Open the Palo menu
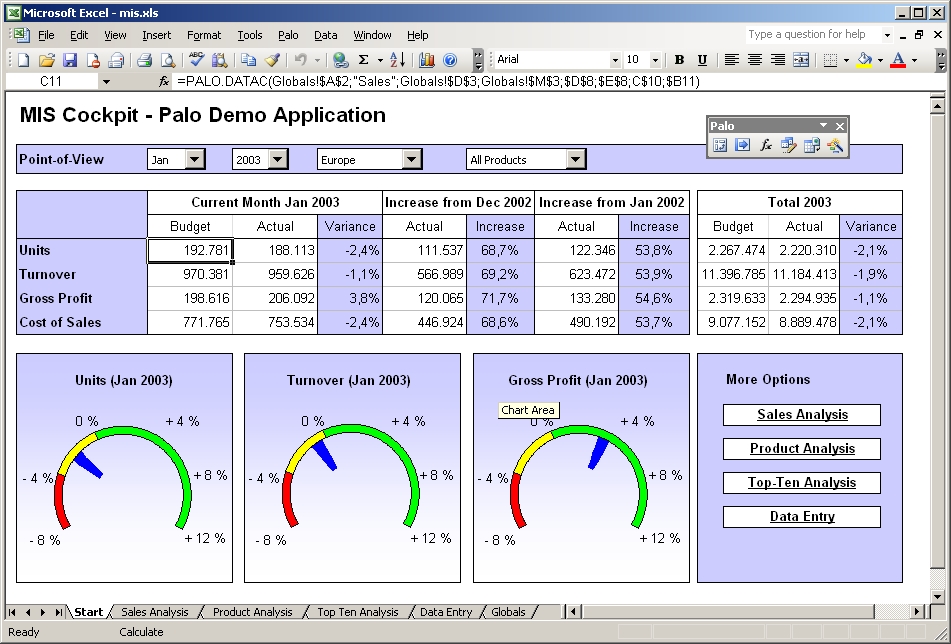The height and width of the screenshot is (644, 951). point(288,35)
